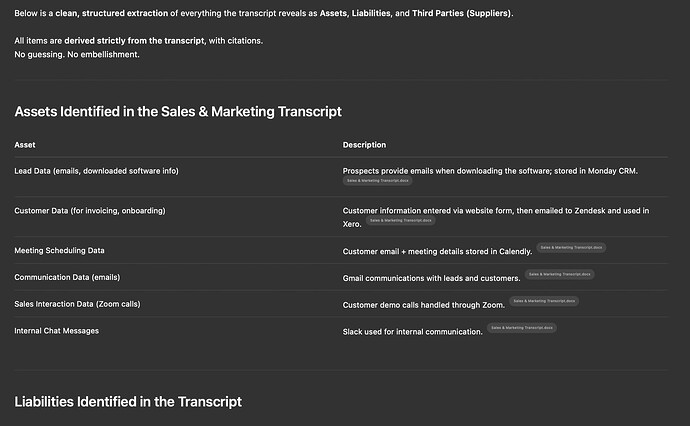Image resolution: width=690 pixels, height=426 pixels.
Task: Click the 'derived strictly from the transcript' line
Action: point(139,40)
